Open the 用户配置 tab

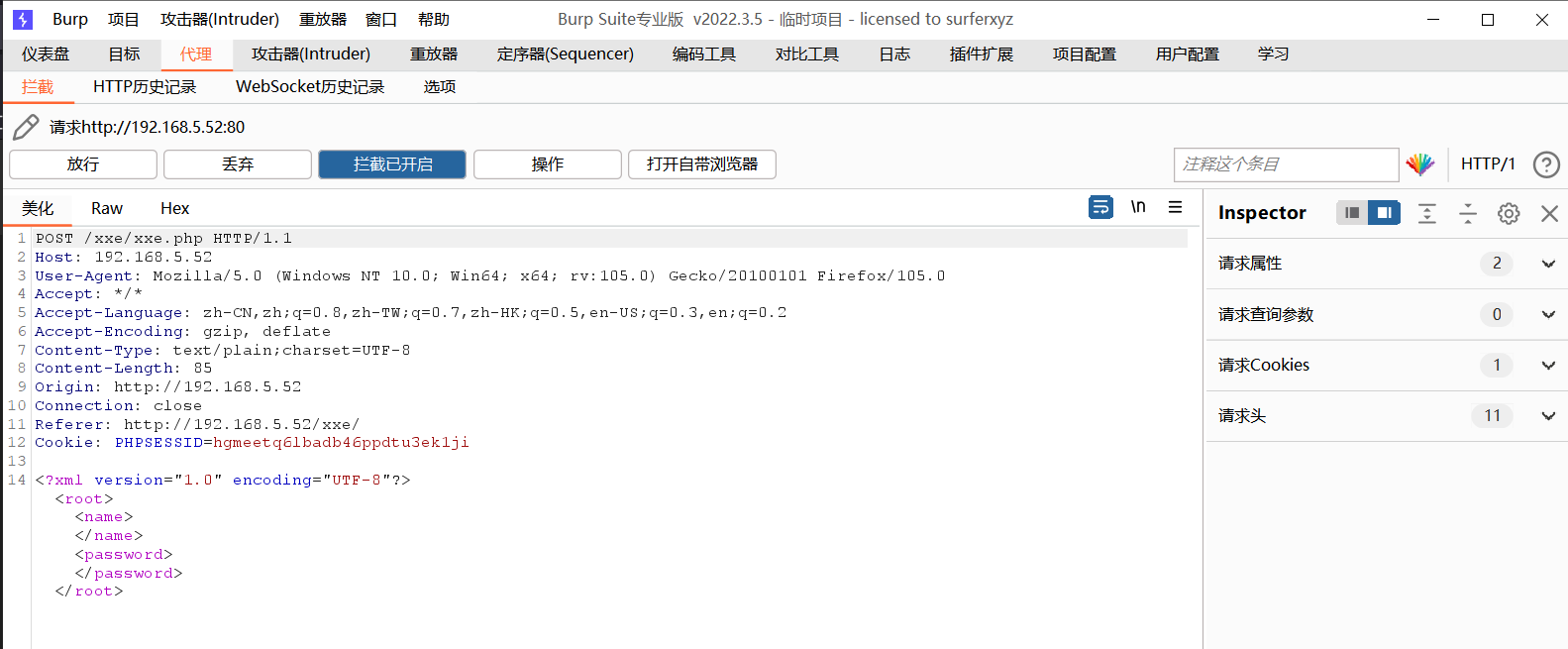[x=1188, y=54]
